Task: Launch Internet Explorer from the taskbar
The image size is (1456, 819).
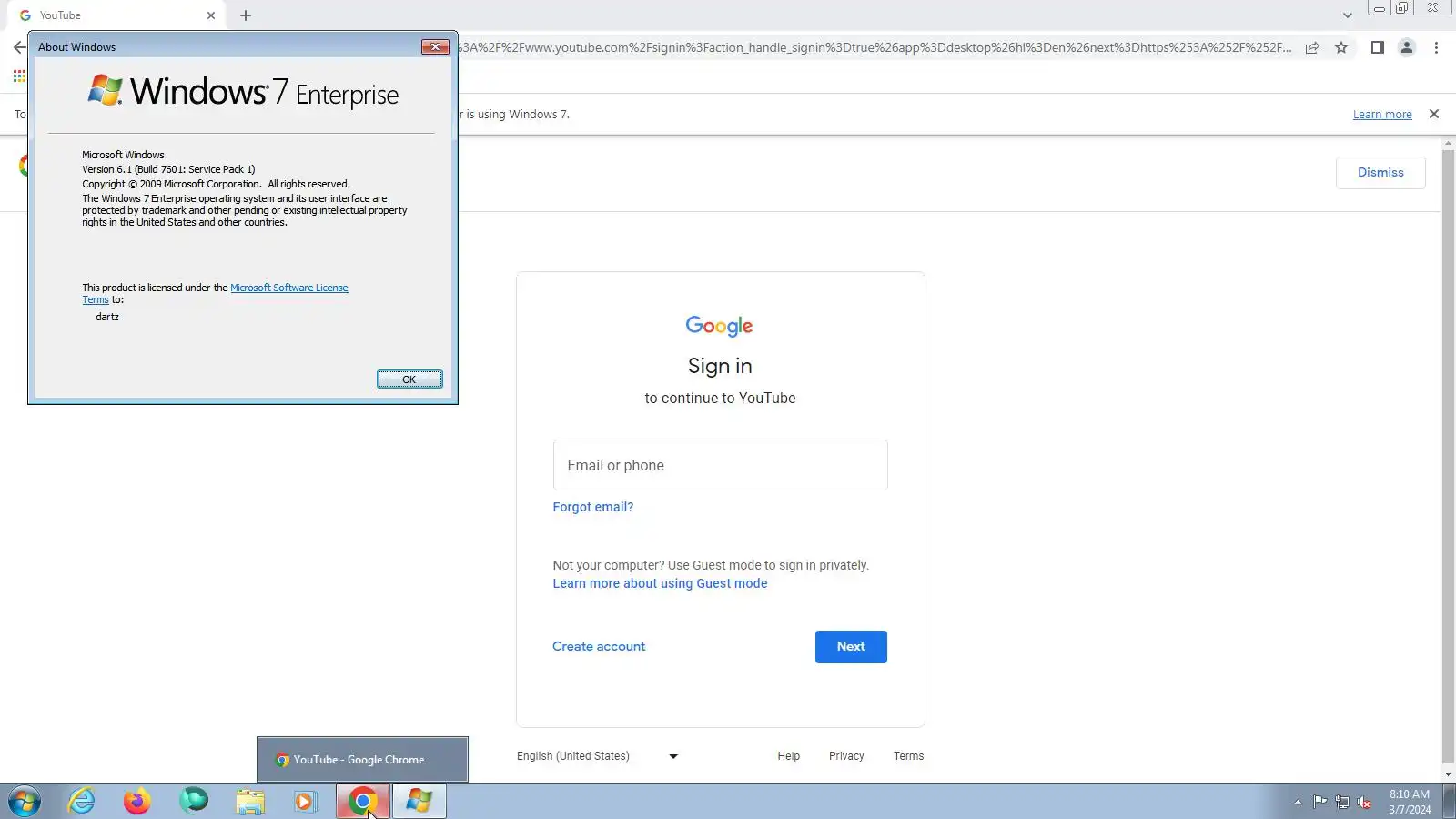Action: pos(81,802)
